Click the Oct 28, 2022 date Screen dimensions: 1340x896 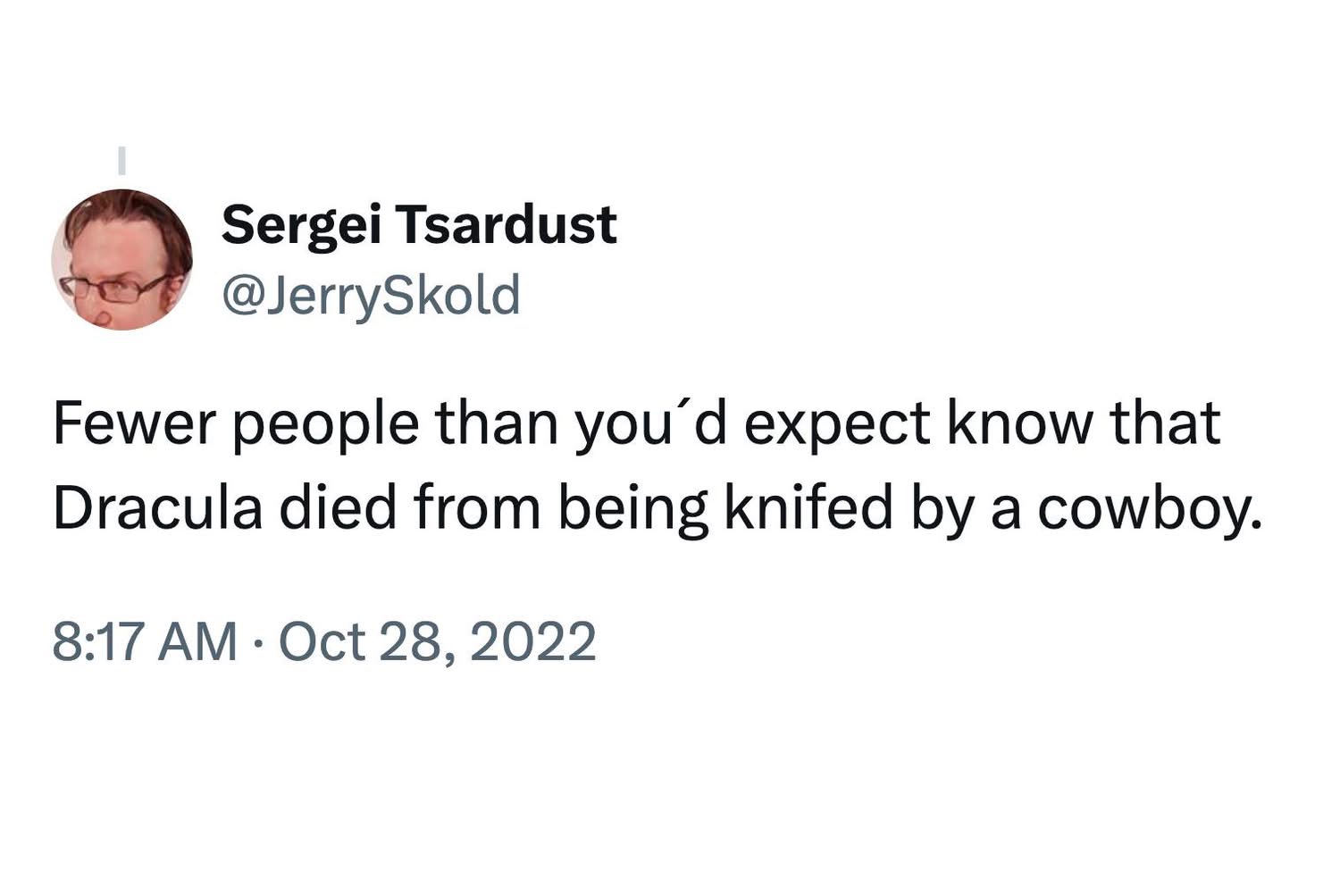click(x=437, y=641)
